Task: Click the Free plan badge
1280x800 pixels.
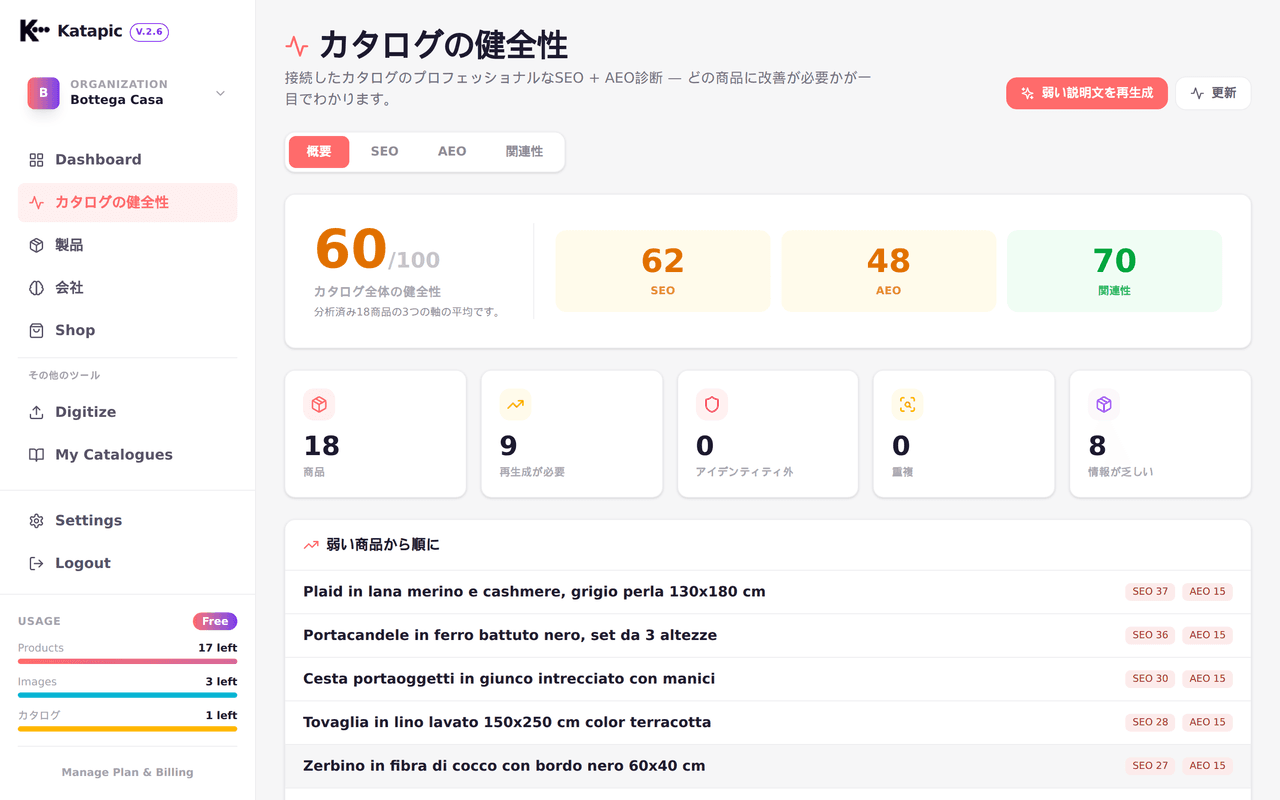Action: pos(215,621)
